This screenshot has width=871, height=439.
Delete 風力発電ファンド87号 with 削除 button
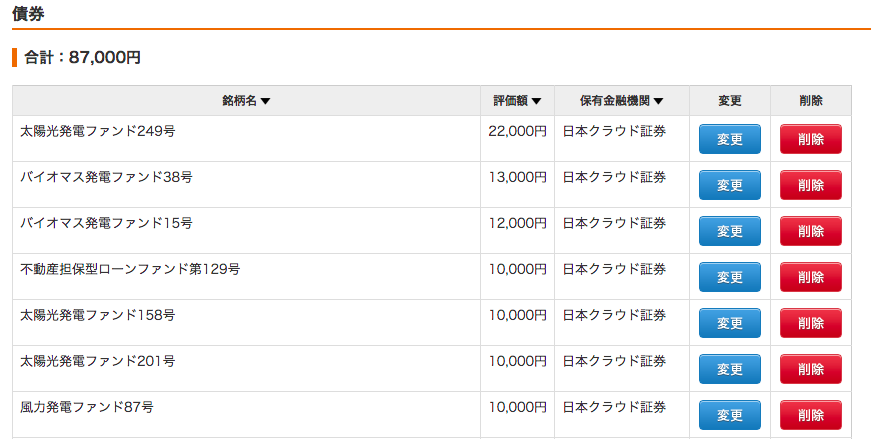pos(810,415)
